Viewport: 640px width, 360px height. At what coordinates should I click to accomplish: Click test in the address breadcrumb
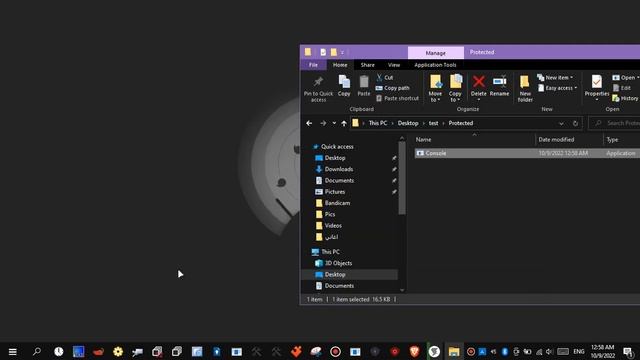tap(433, 123)
